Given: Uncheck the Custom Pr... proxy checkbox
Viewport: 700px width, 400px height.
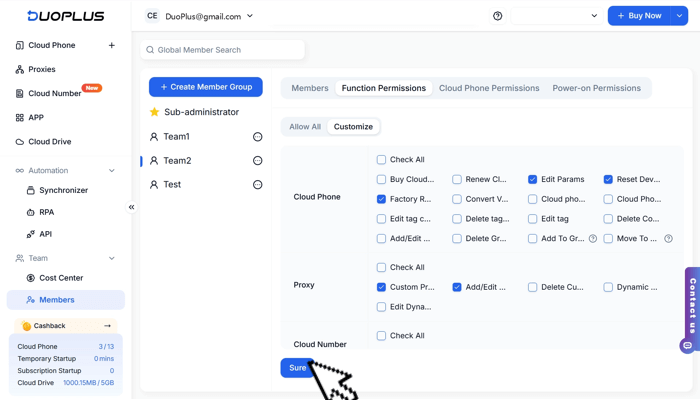Looking at the screenshot, I should click(381, 287).
